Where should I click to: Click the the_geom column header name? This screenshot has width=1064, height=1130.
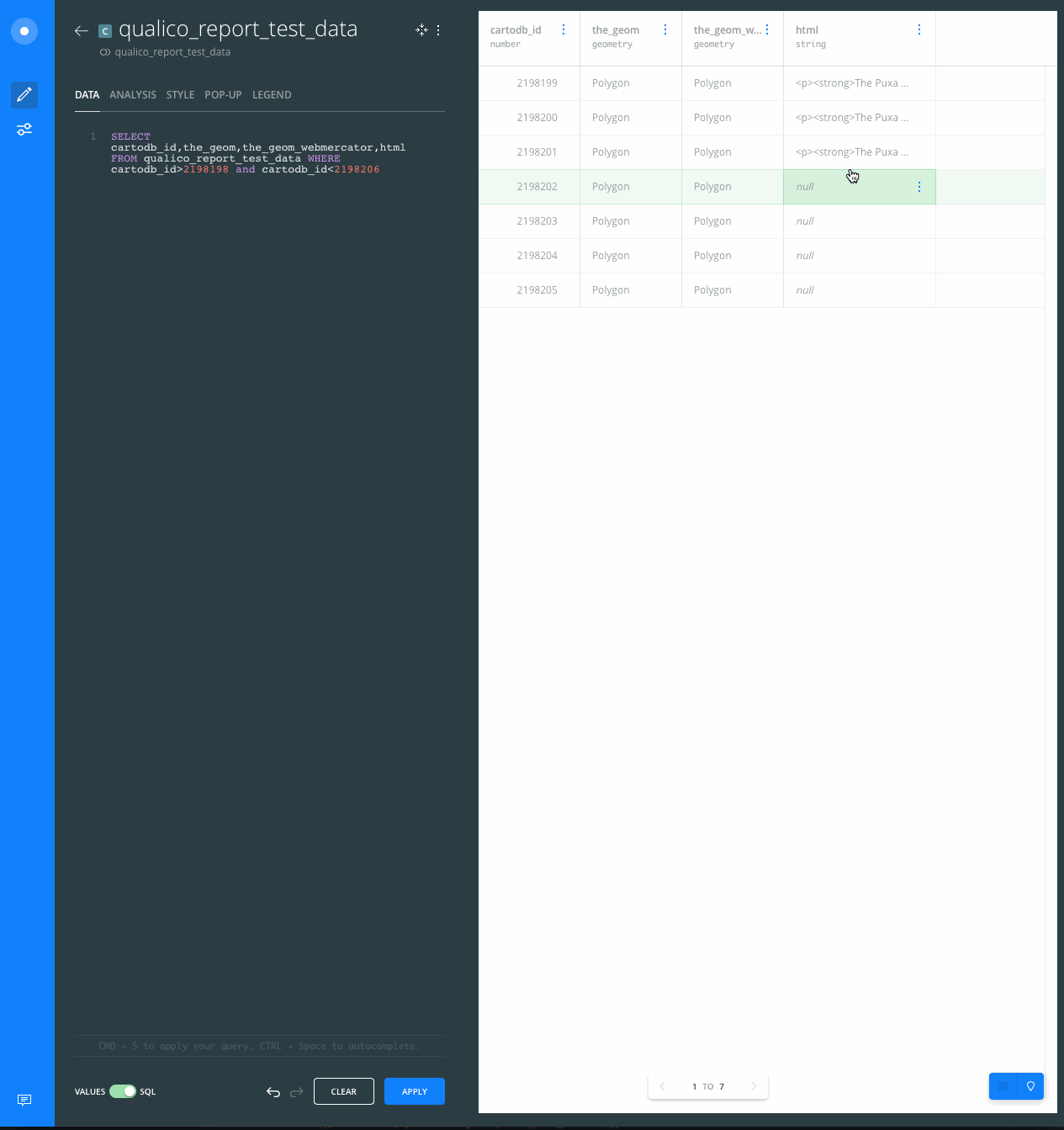616,30
